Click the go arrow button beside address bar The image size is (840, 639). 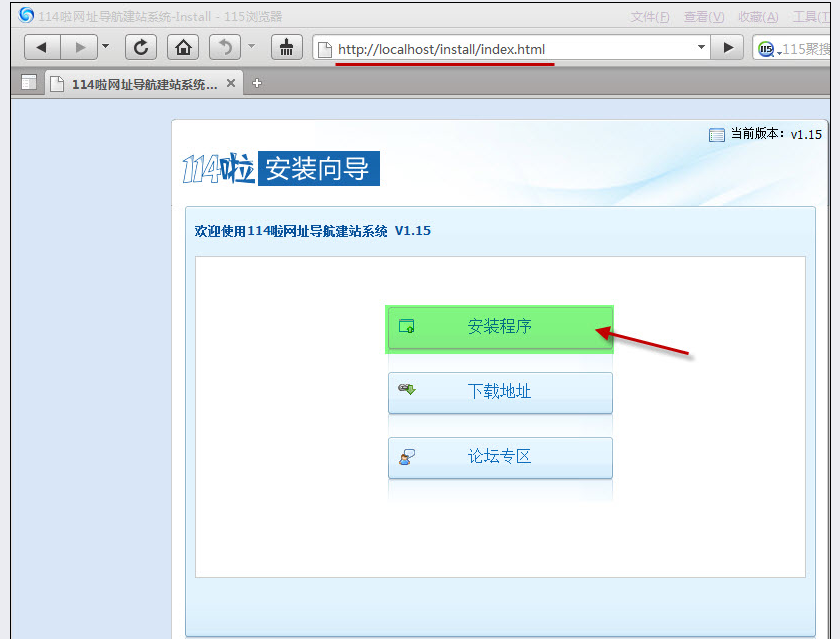(x=728, y=48)
